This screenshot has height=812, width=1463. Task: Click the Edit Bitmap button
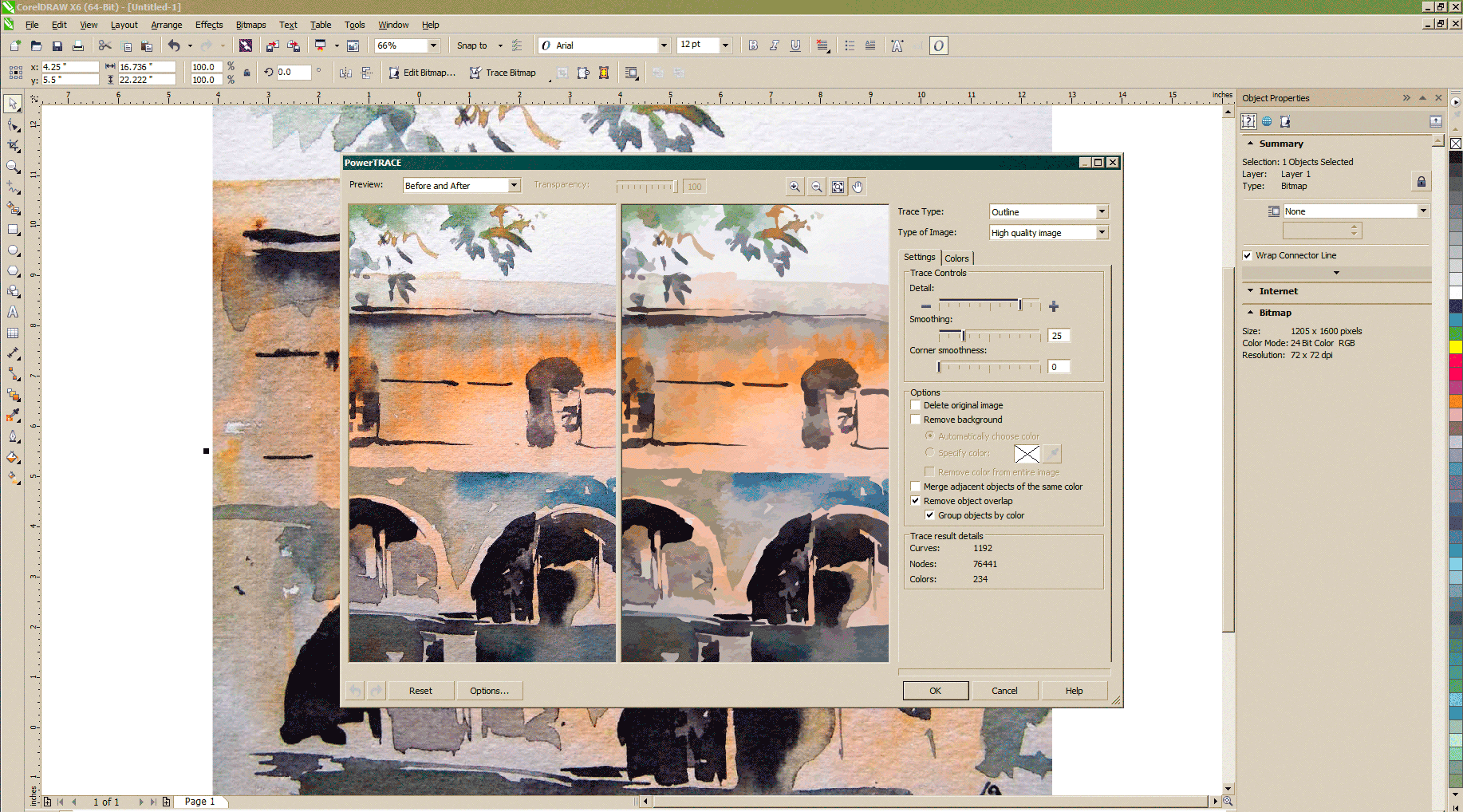coord(422,73)
